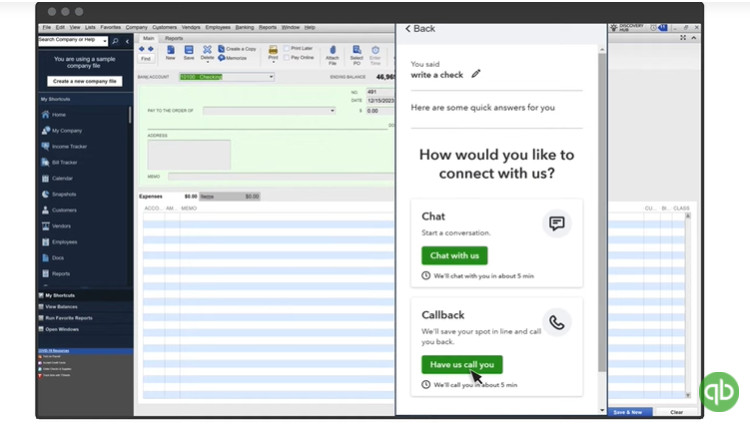The image size is (750, 425).
Task: Enable the Pay Online checkbox
Action: click(287, 57)
